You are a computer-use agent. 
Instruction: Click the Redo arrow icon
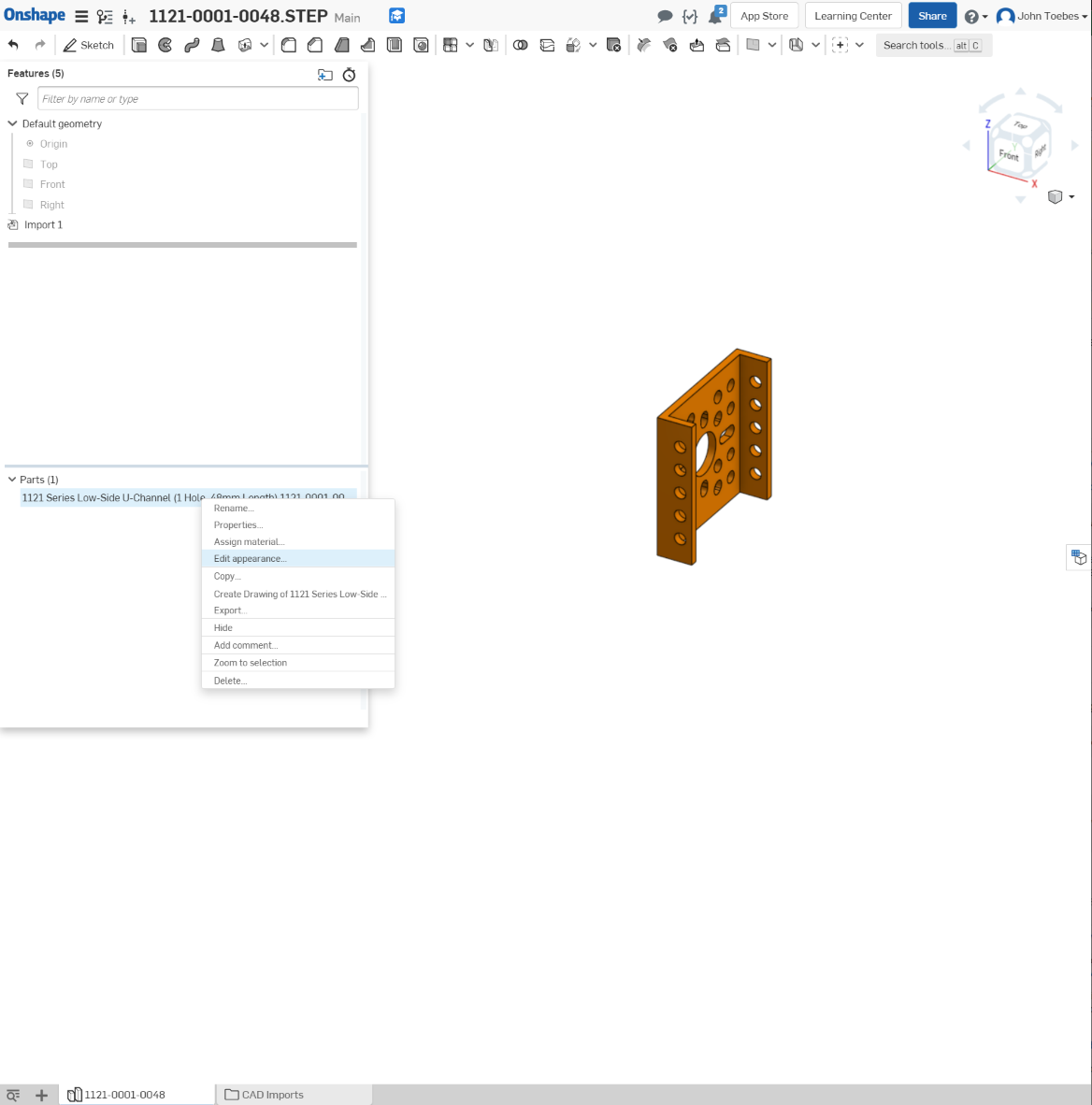(x=40, y=45)
